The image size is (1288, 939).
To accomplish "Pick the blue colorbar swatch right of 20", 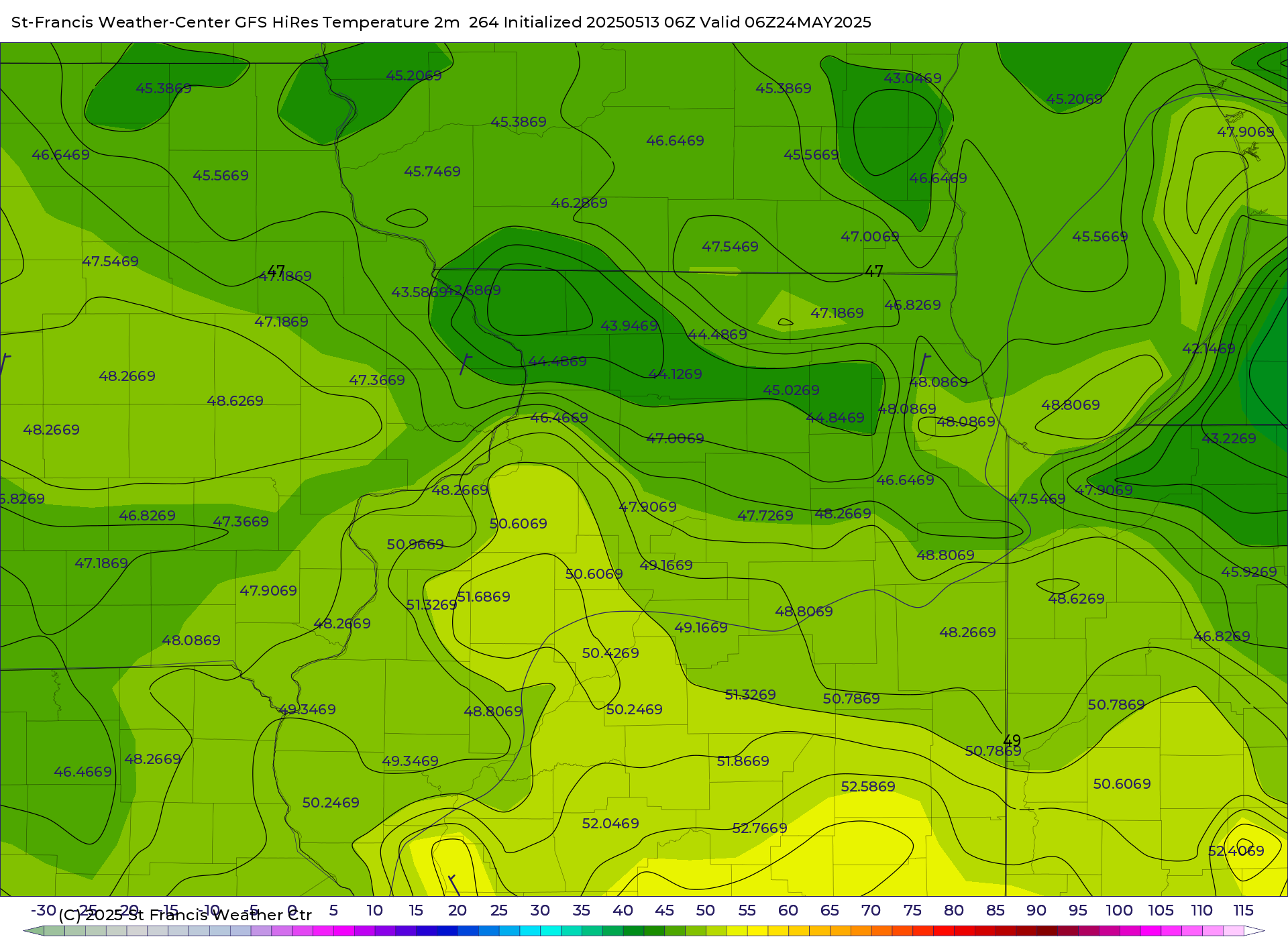I will [468, 931].
